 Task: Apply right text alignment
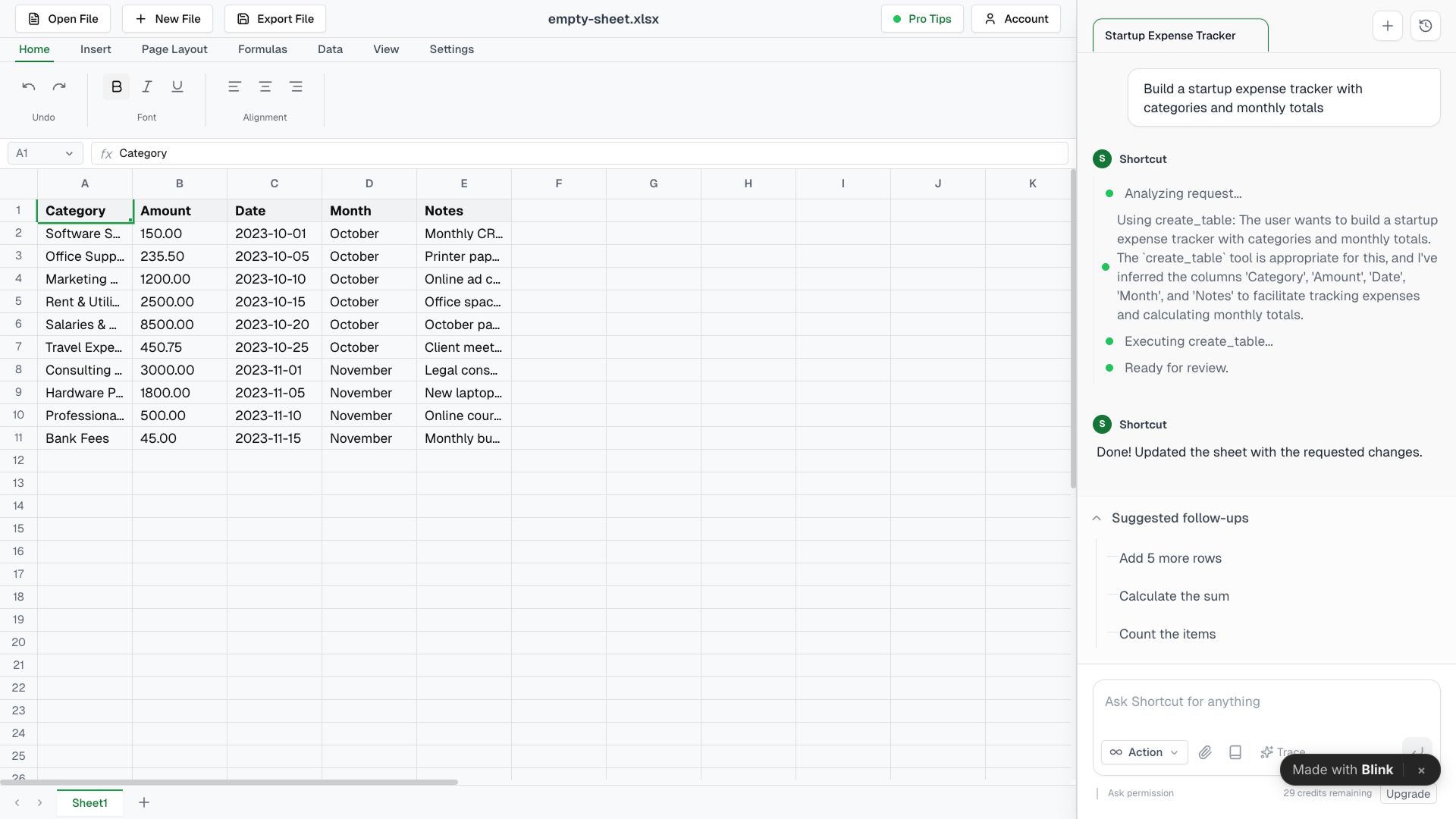coord(296,86)
